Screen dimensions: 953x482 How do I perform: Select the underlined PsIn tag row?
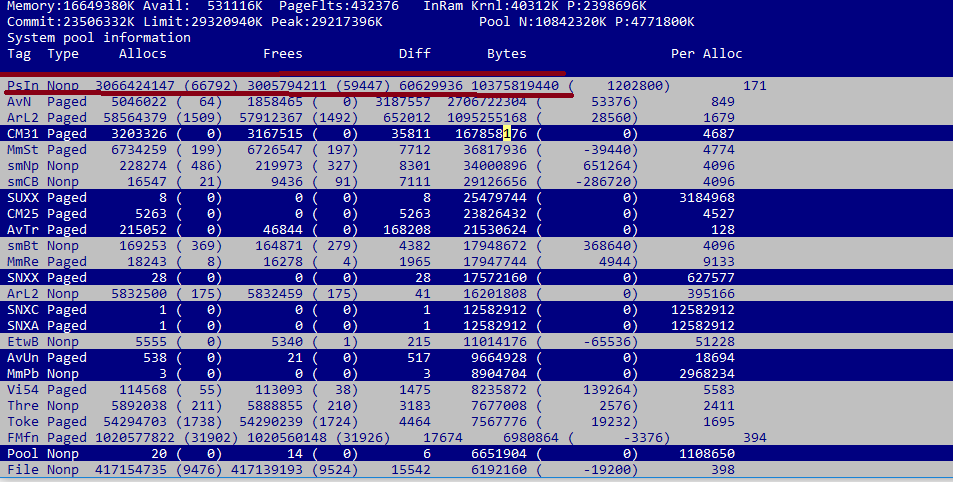pyautogui.click(x=20, y=86)
